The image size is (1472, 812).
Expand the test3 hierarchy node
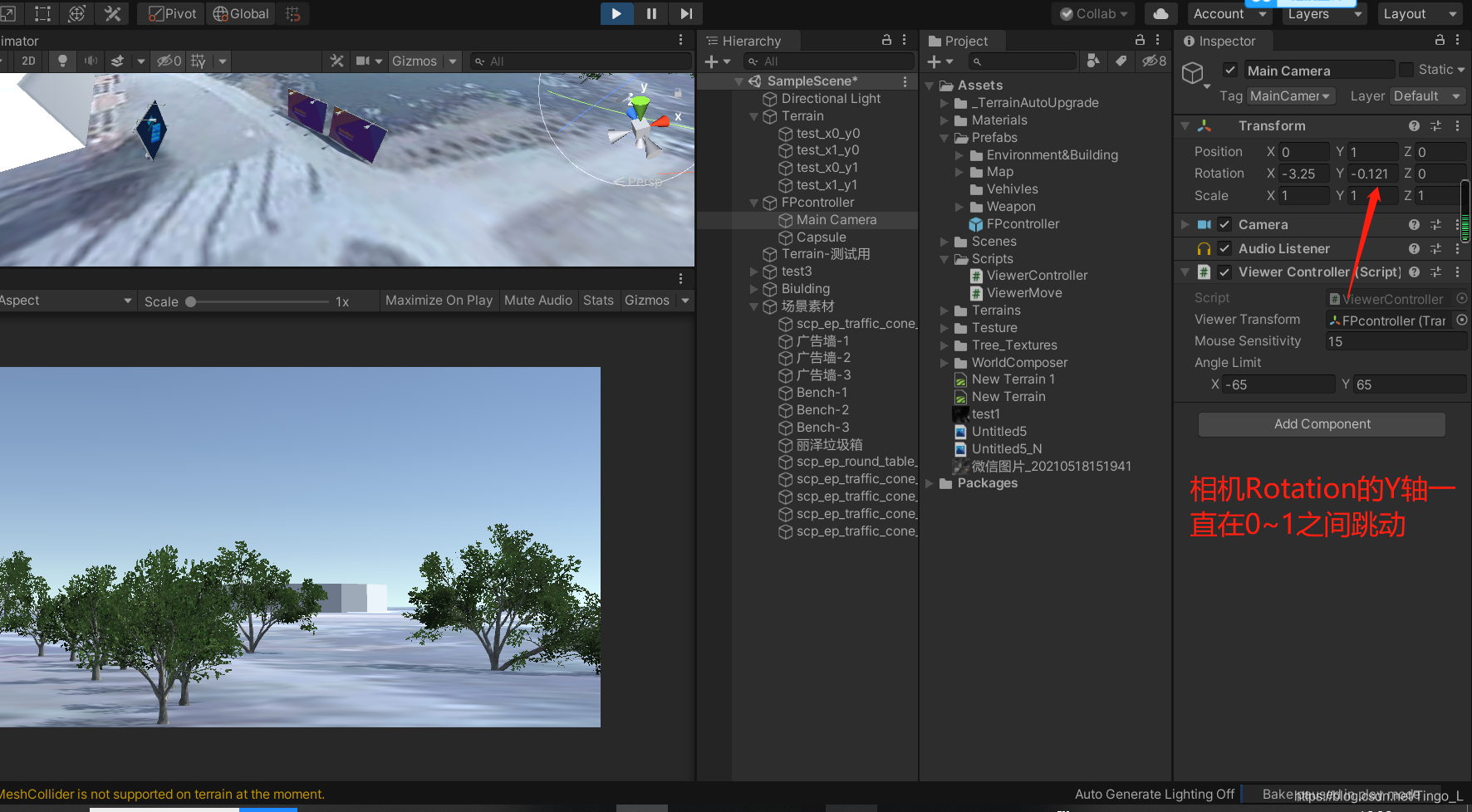(x=753, y=271)
